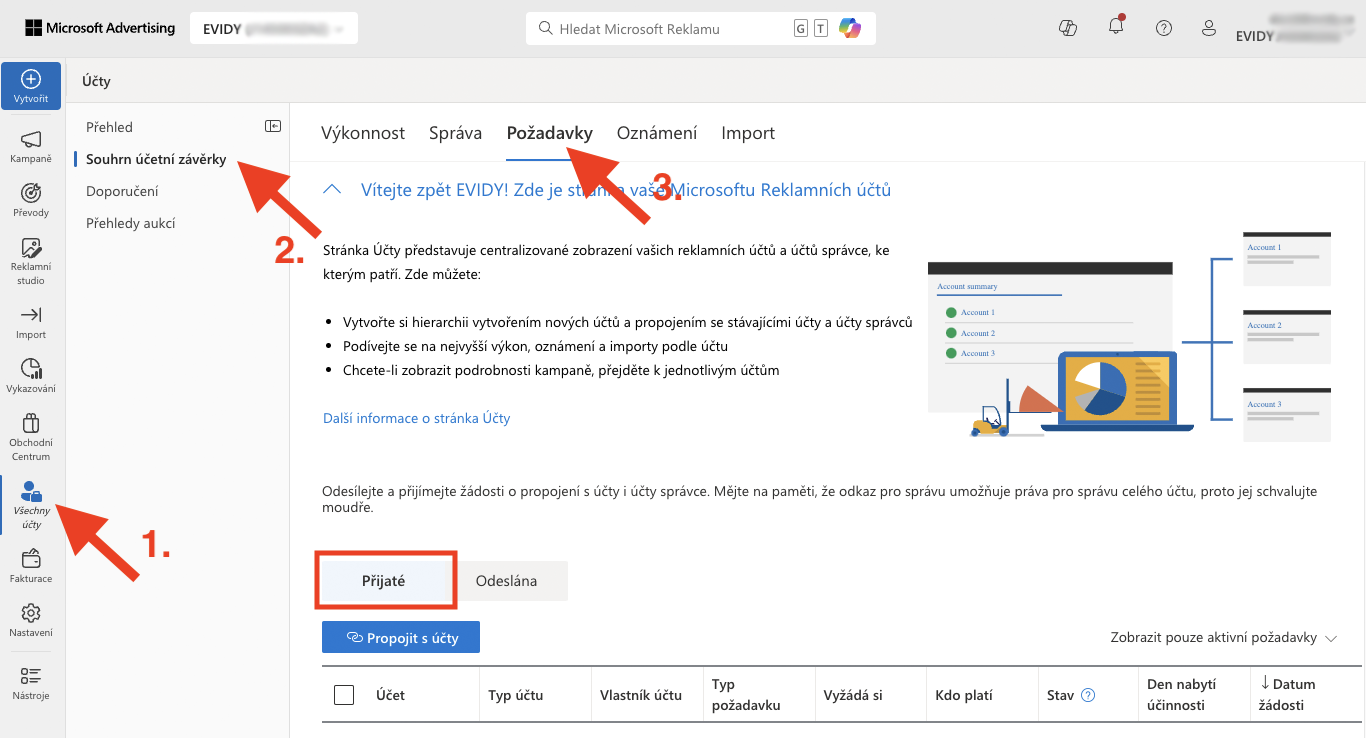
Task: Show info tooltip for Stav column
Action: 1089,696
